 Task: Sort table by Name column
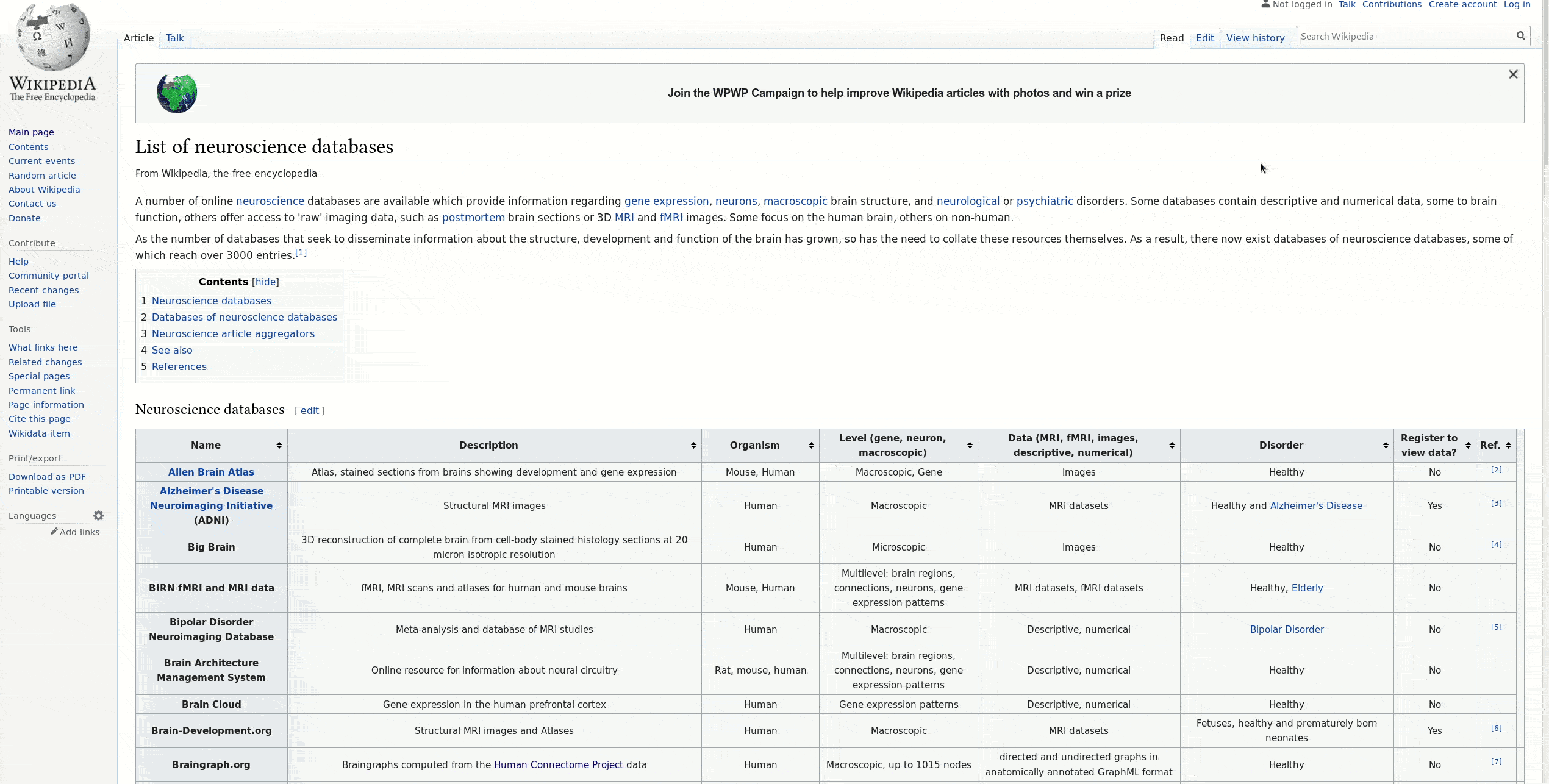point(279,446)
